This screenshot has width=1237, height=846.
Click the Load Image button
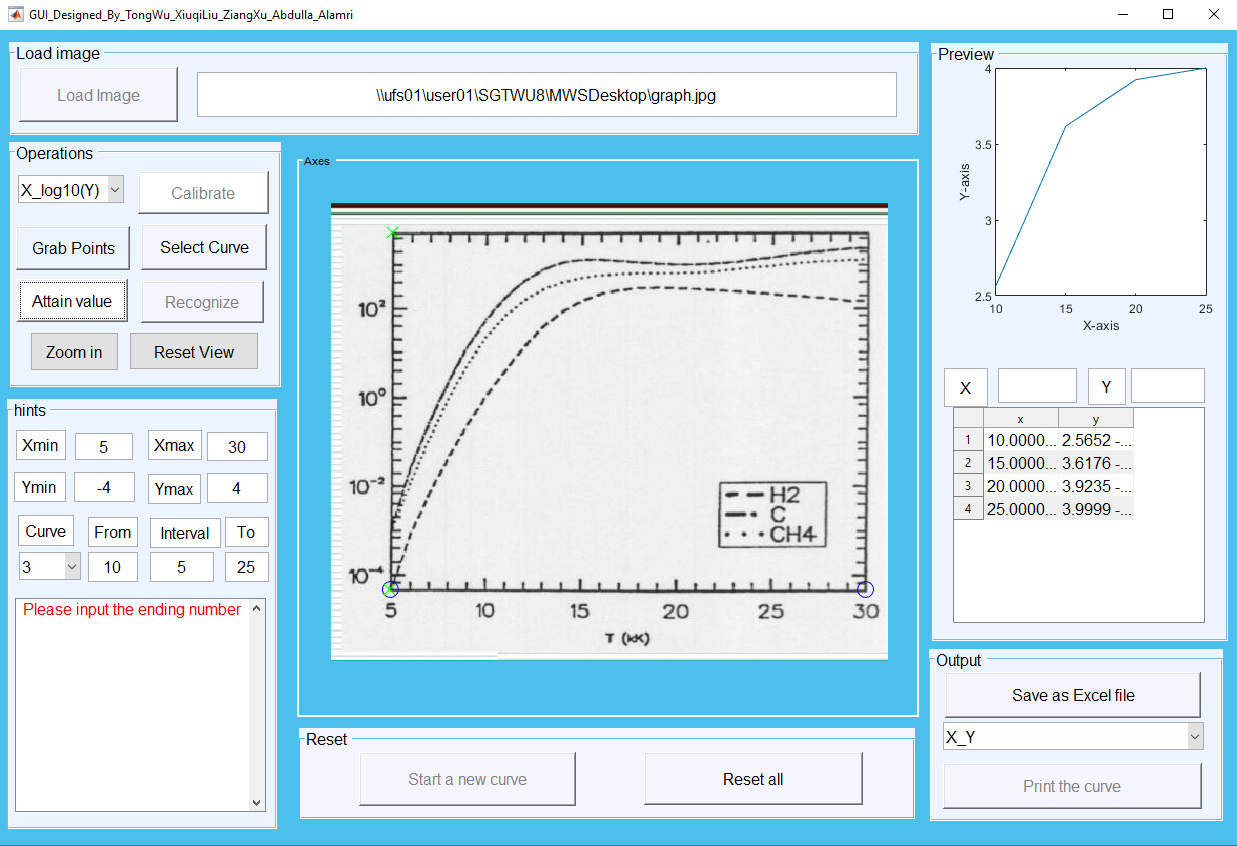coord(97,93)
